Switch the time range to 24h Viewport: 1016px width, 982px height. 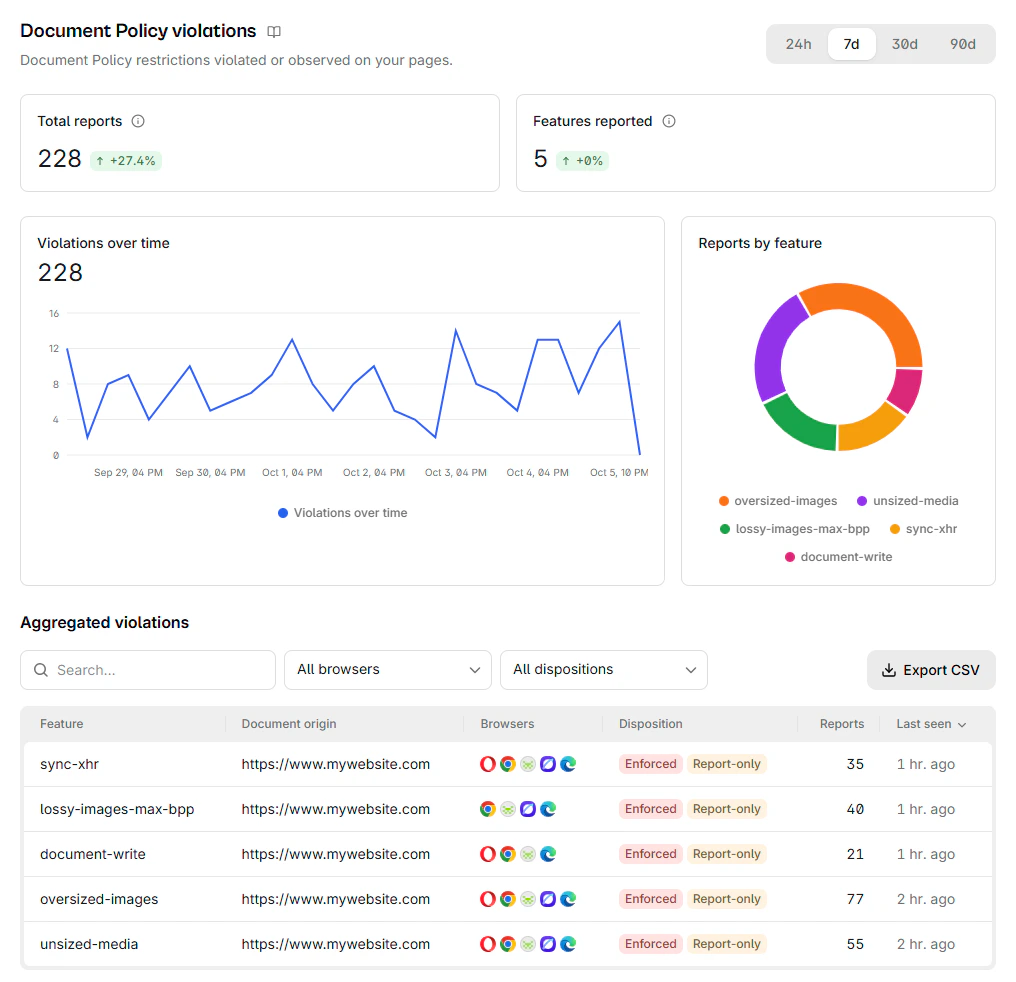(798, 44)
